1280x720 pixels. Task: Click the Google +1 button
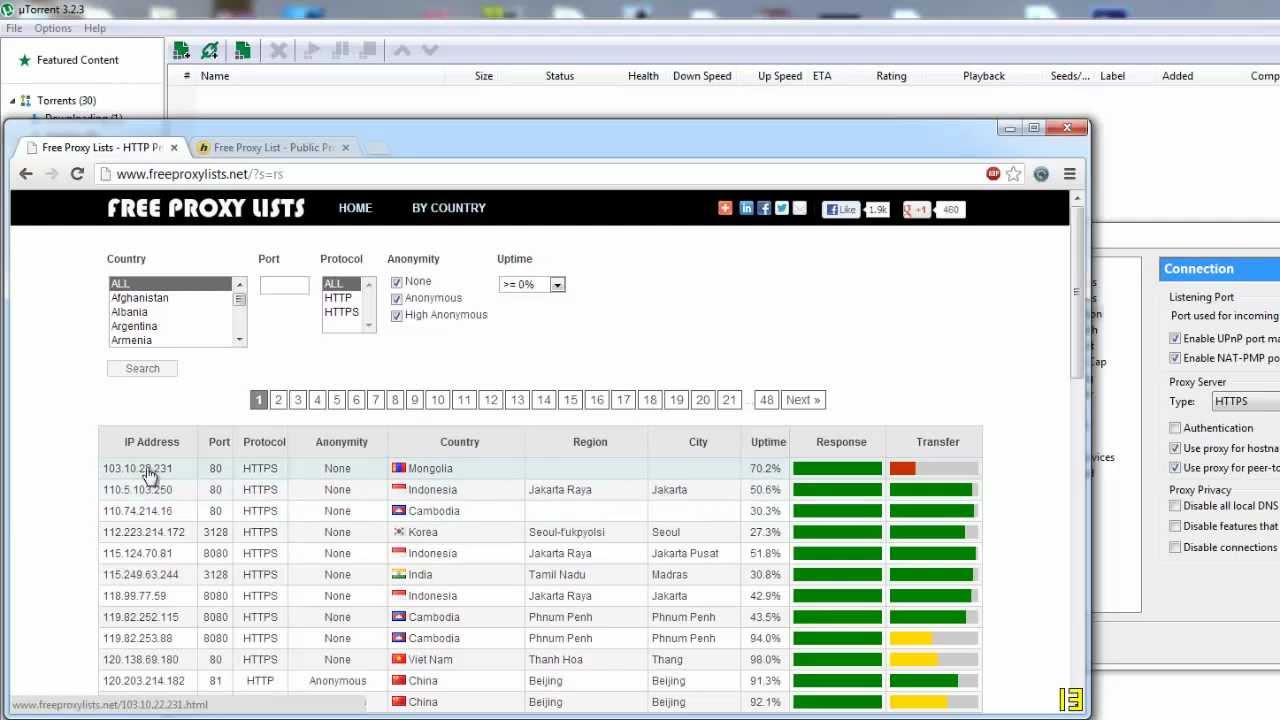[x=916, y=209]
